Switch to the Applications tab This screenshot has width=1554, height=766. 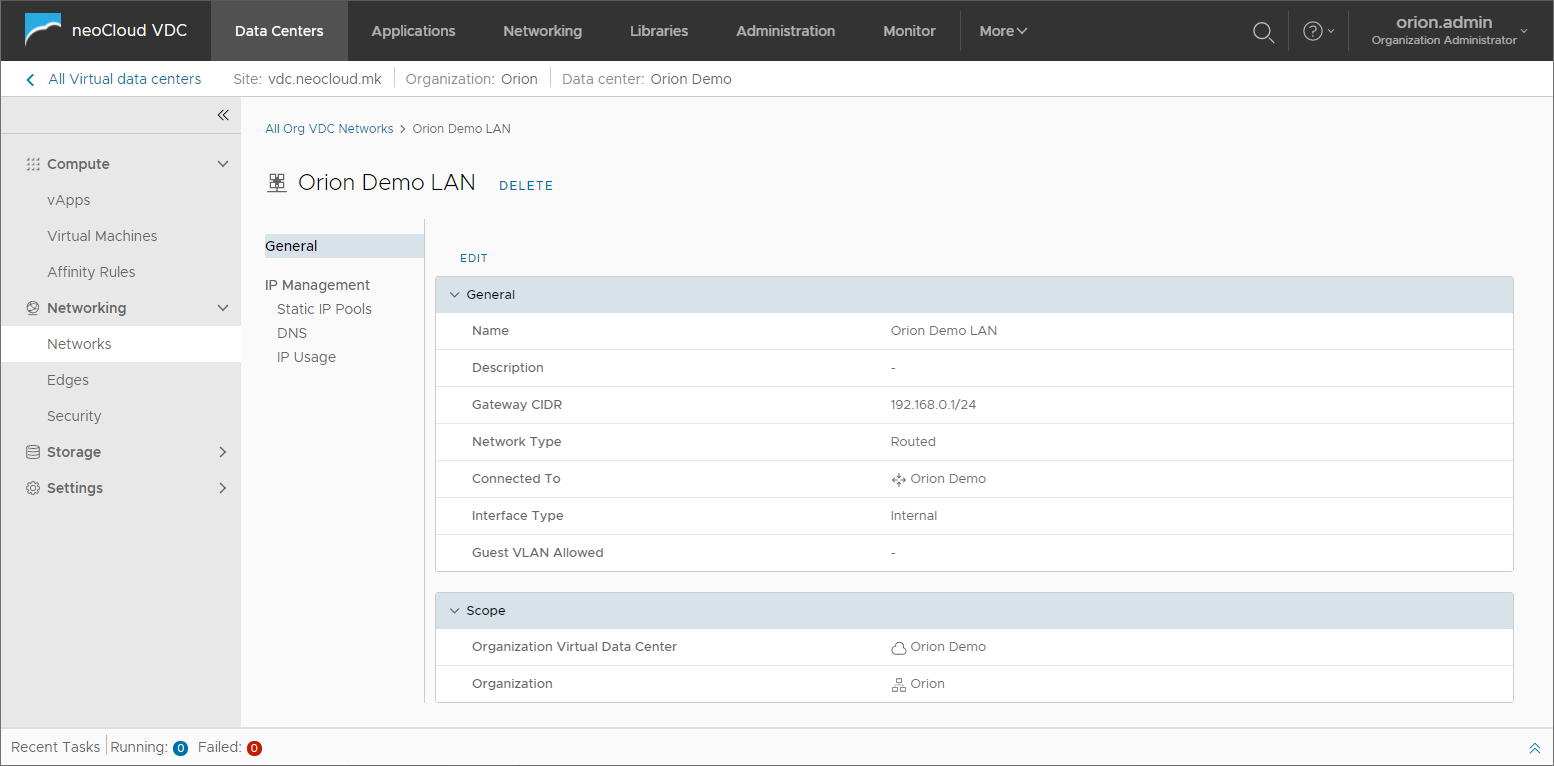[413, 31]
